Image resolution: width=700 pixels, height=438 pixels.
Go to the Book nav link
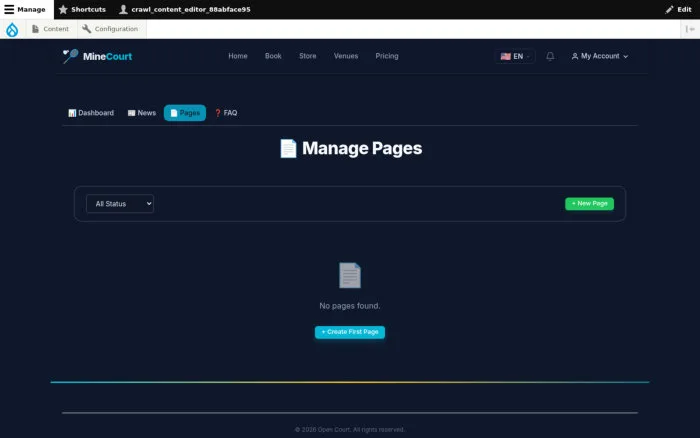pos(273,56)
